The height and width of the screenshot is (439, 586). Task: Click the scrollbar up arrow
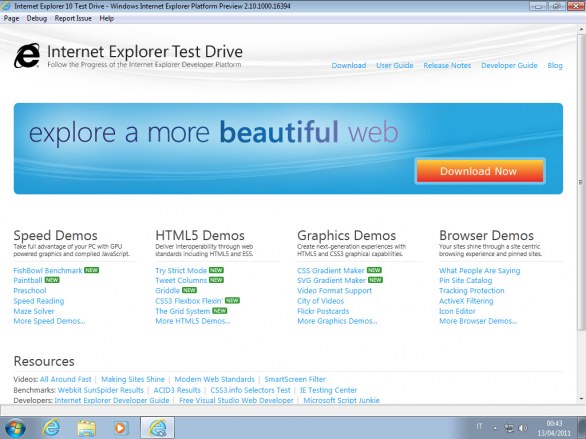point(581,29)
